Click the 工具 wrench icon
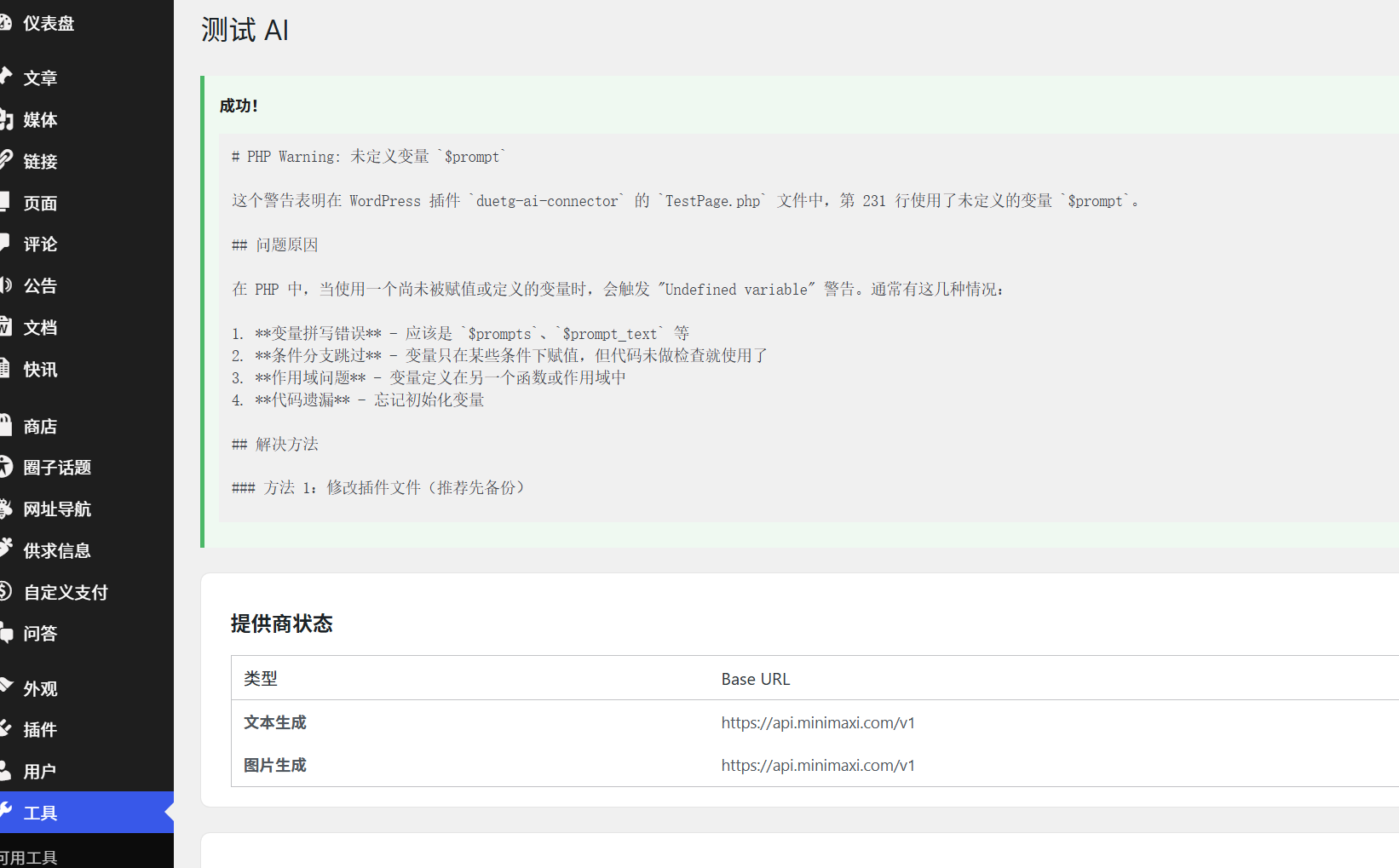The image size is (1399, 868). (x=4, y=811)
